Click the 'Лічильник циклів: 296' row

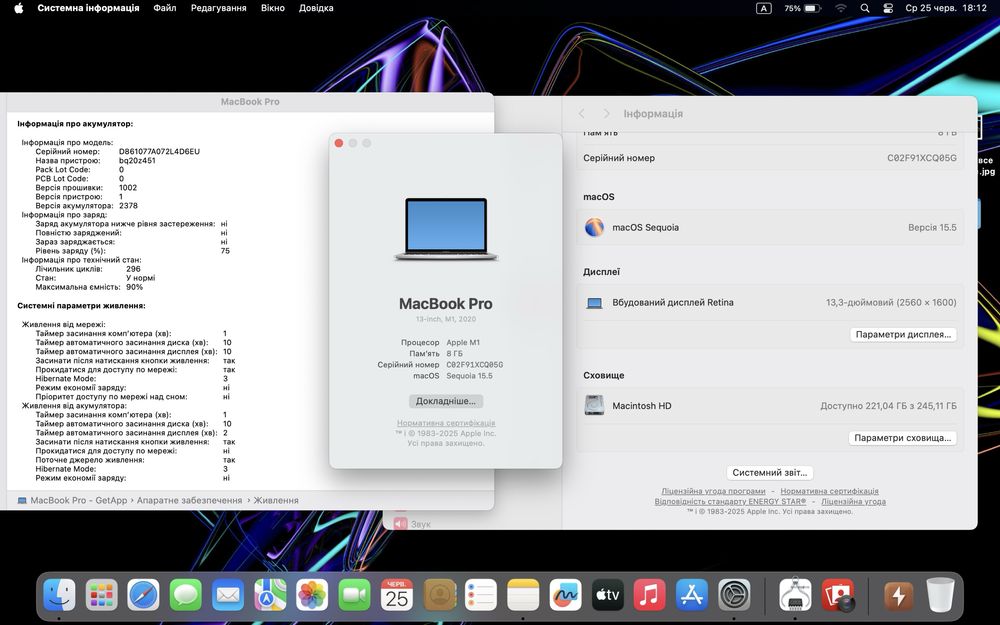coord(88,269)
